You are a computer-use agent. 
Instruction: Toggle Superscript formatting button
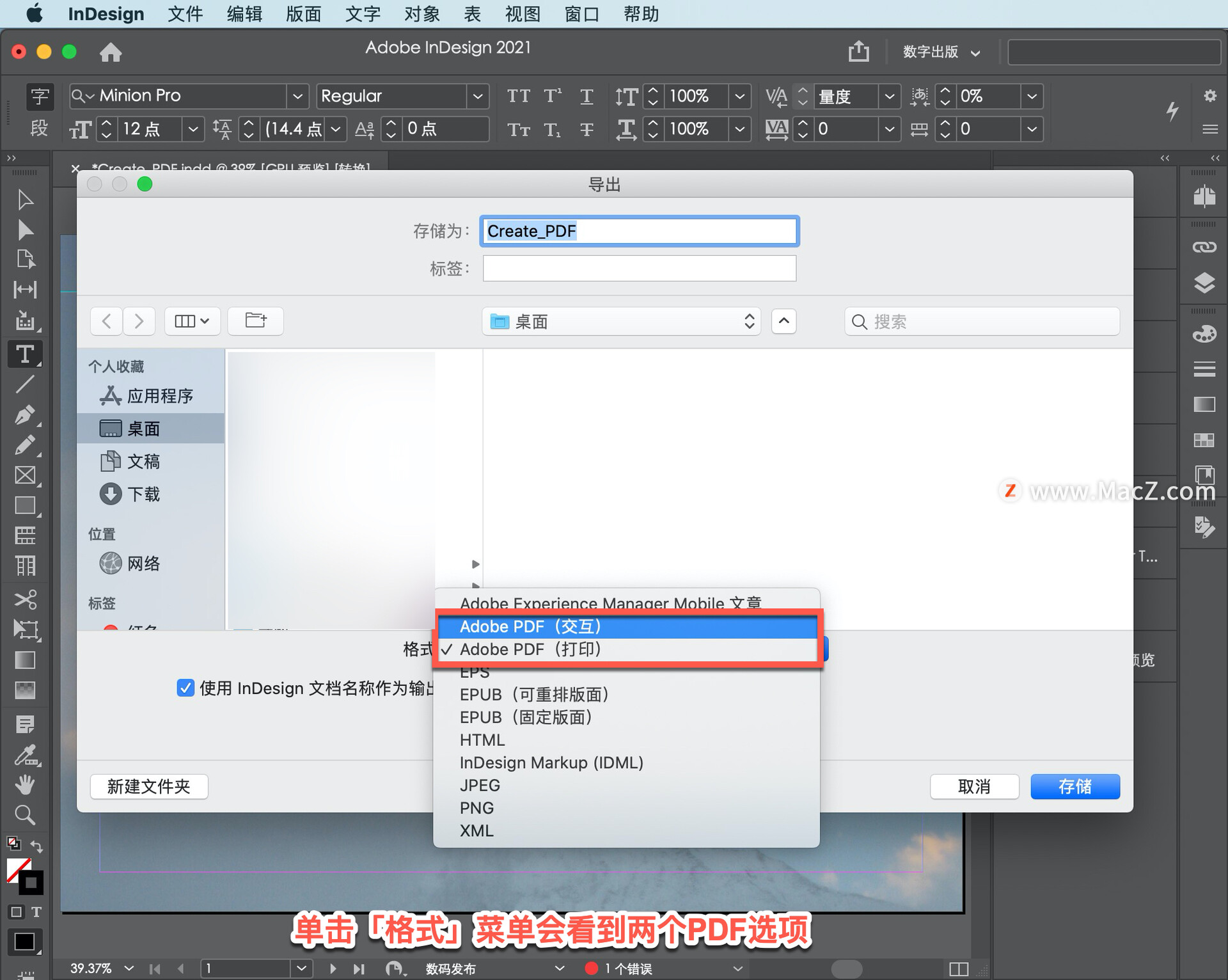[553, 96]
